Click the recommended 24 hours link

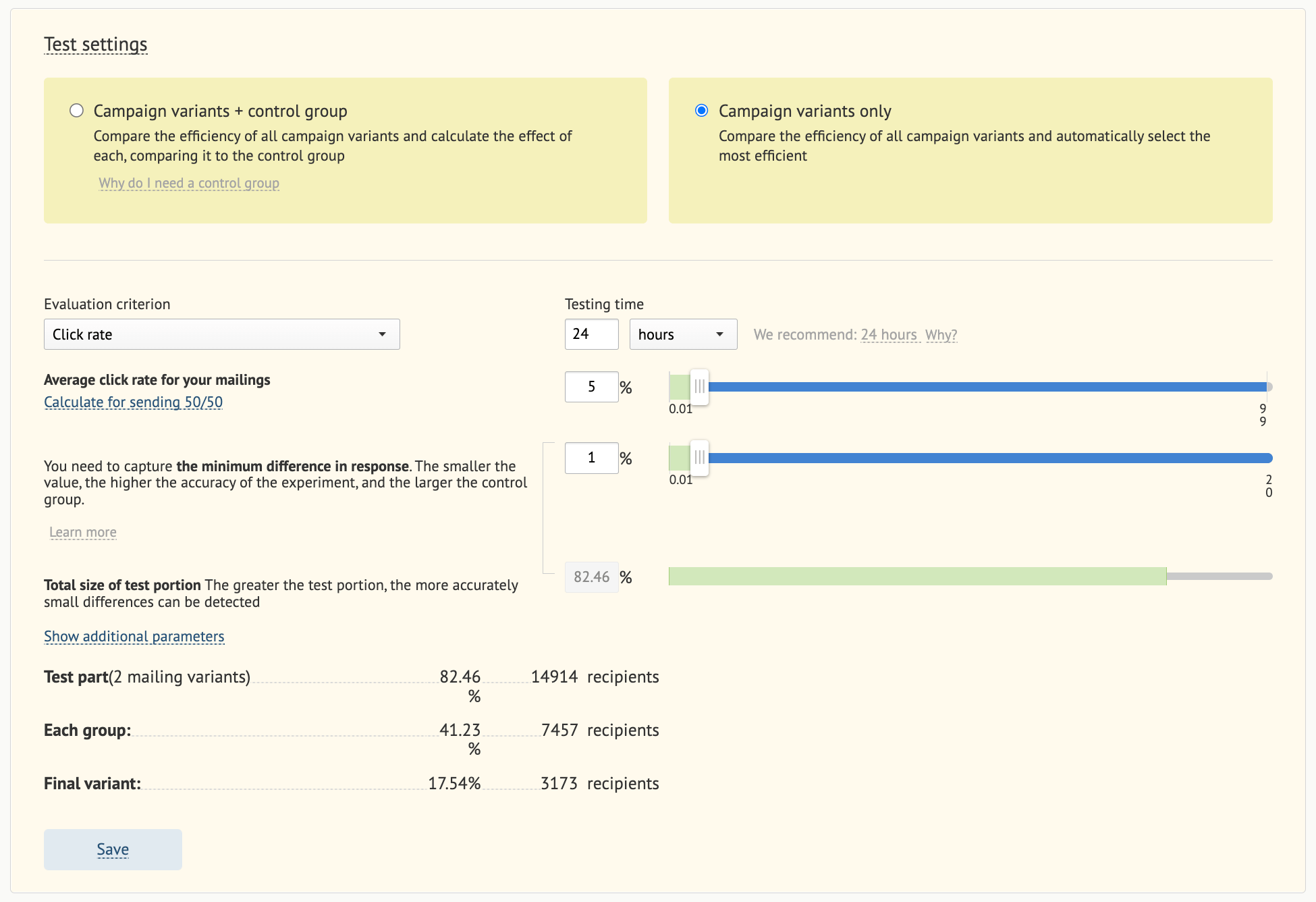coord(889,335)
